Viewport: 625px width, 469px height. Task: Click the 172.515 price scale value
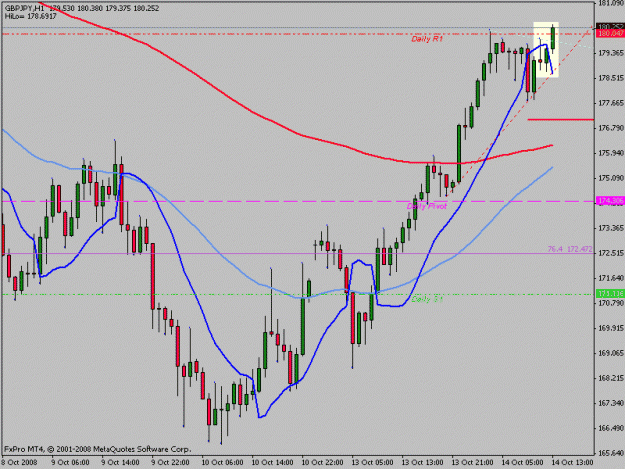[611, 253]
